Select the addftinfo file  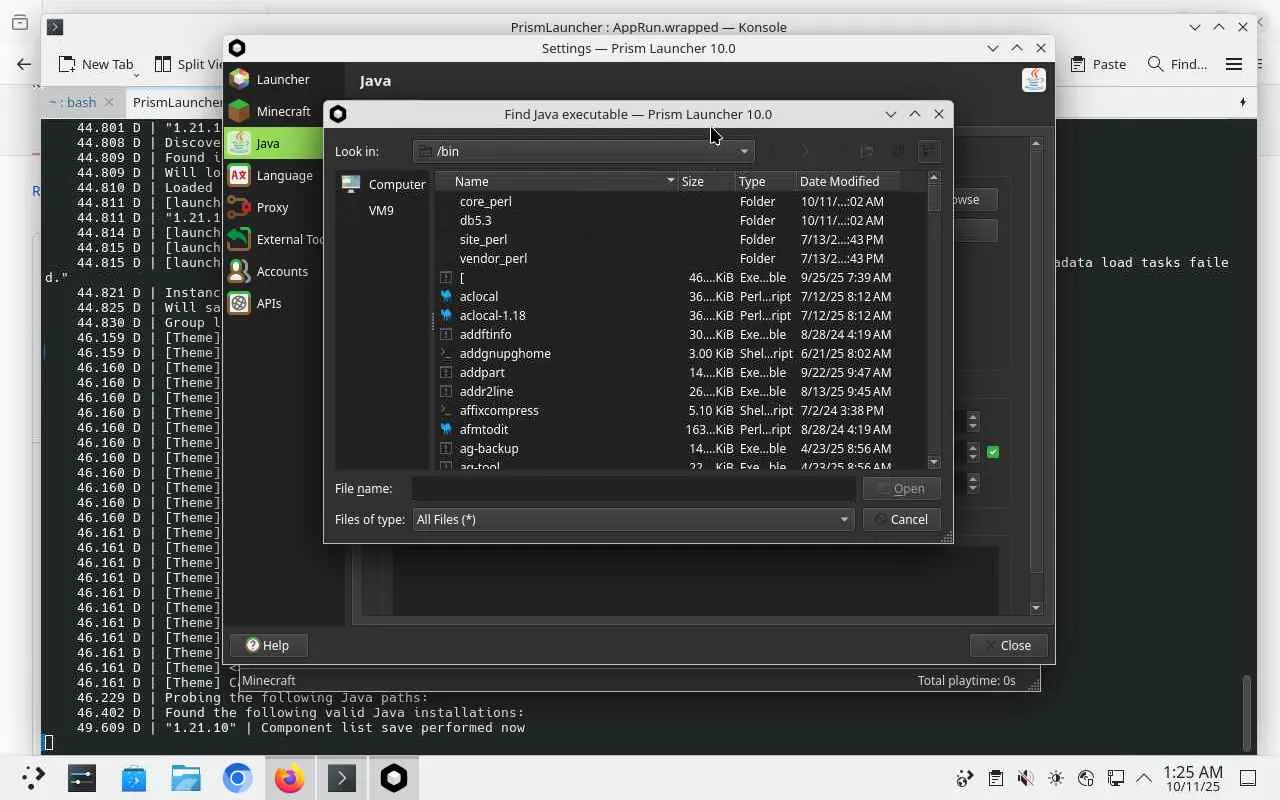[x=485, y=334]
